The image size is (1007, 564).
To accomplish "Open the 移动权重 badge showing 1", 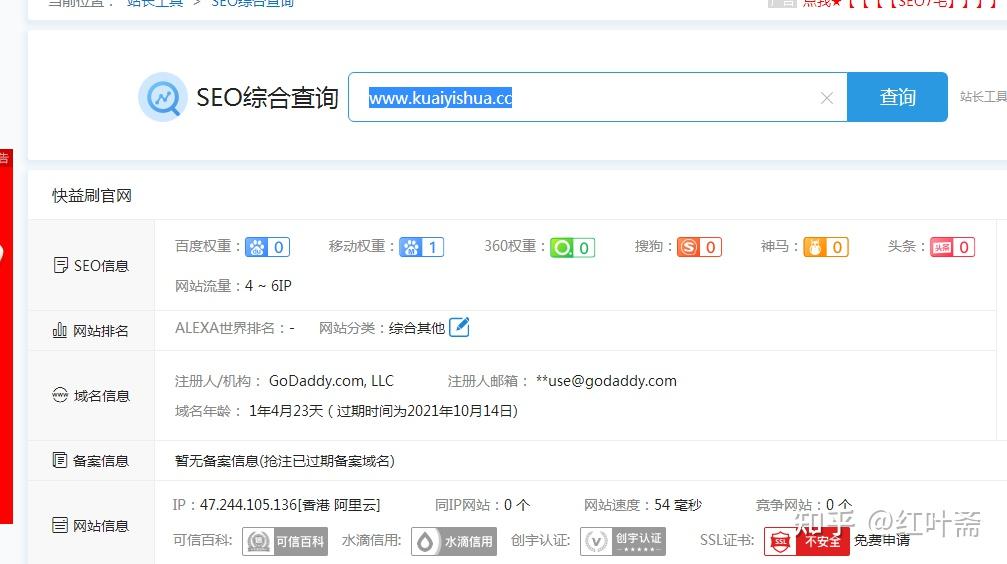I will tap(421, 247).
